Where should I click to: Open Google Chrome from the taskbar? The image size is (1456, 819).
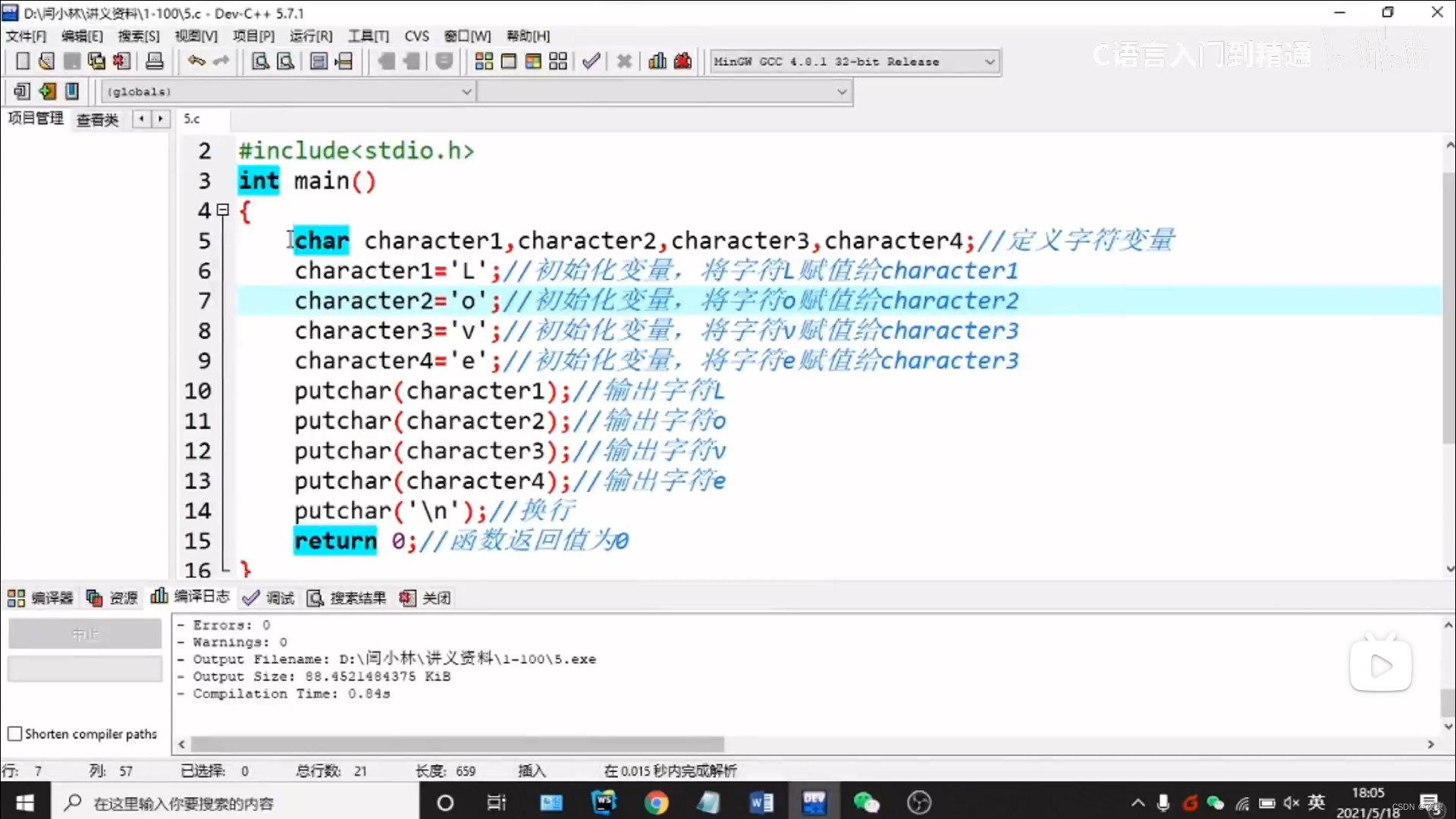point(657,802)
